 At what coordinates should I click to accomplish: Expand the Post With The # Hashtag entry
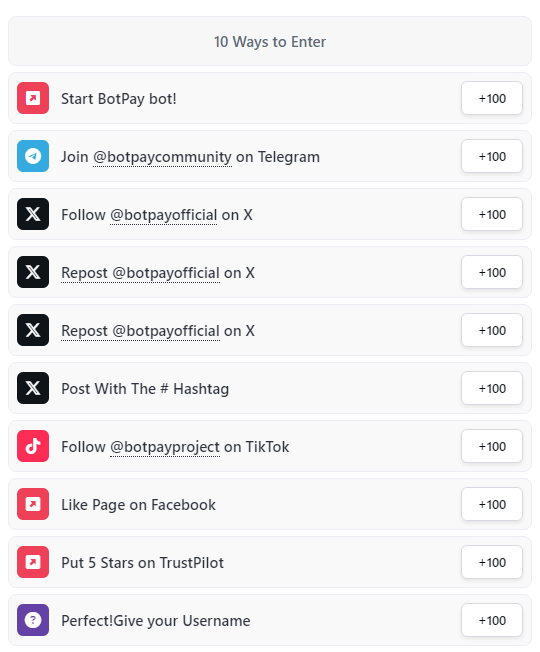(x=270, y=388)
